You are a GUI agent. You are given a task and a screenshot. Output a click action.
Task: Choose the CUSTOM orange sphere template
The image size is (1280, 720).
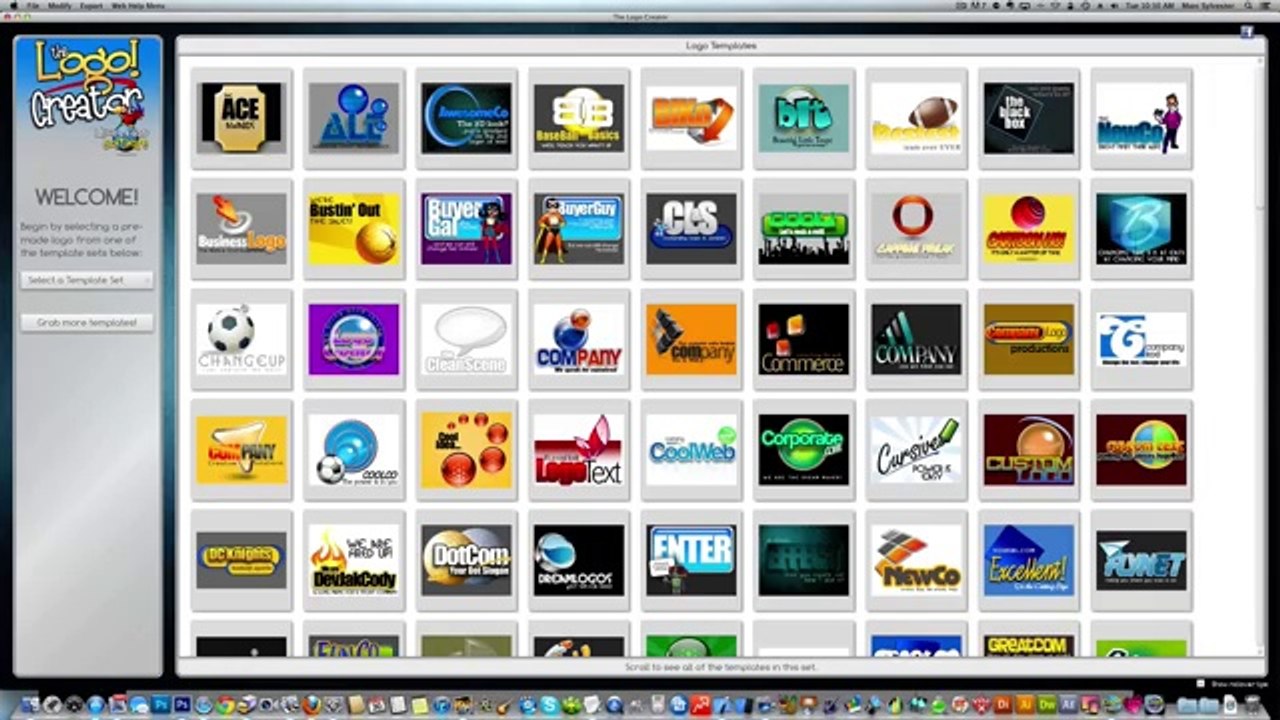pos(1028,450)
